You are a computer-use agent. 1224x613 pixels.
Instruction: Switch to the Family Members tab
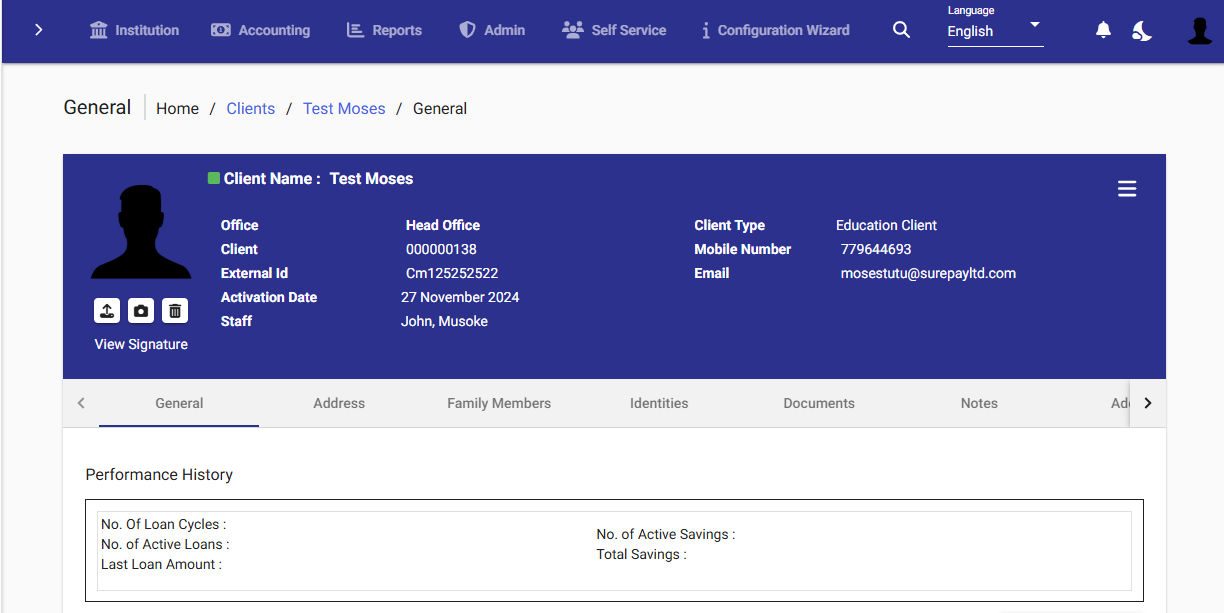499,403
